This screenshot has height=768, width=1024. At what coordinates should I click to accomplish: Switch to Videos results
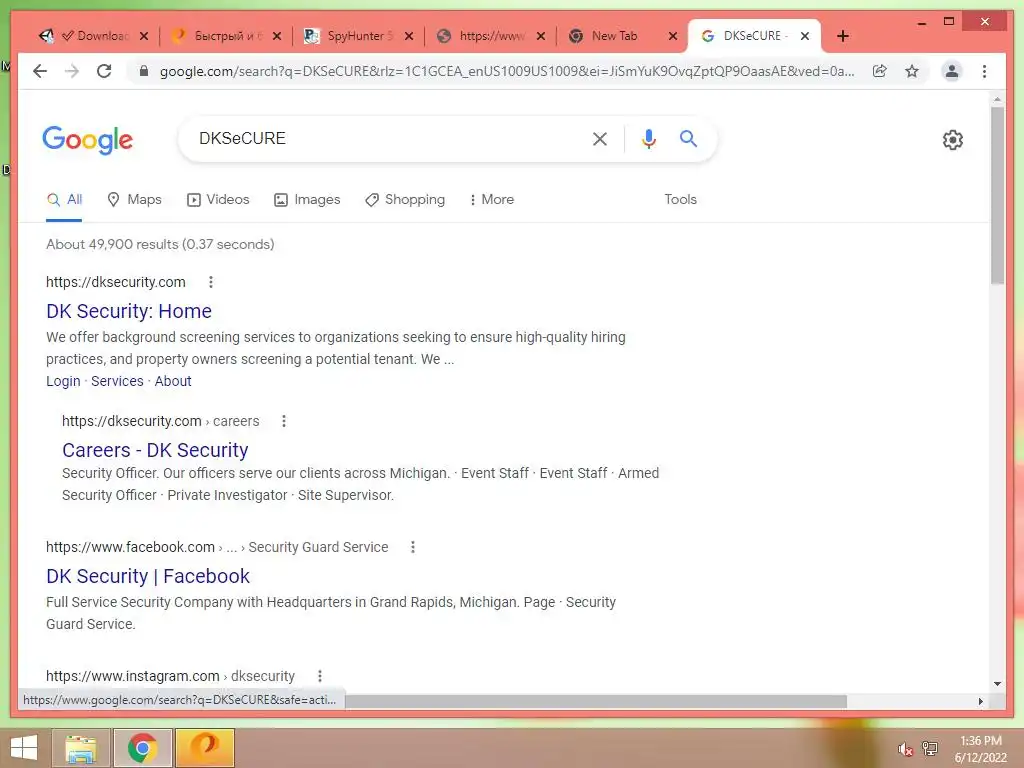click(x=218, y=199)
